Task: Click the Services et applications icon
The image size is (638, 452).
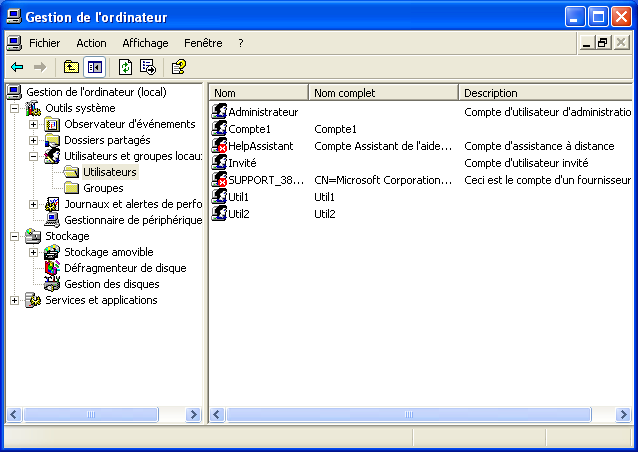Action: pos(33,300)
